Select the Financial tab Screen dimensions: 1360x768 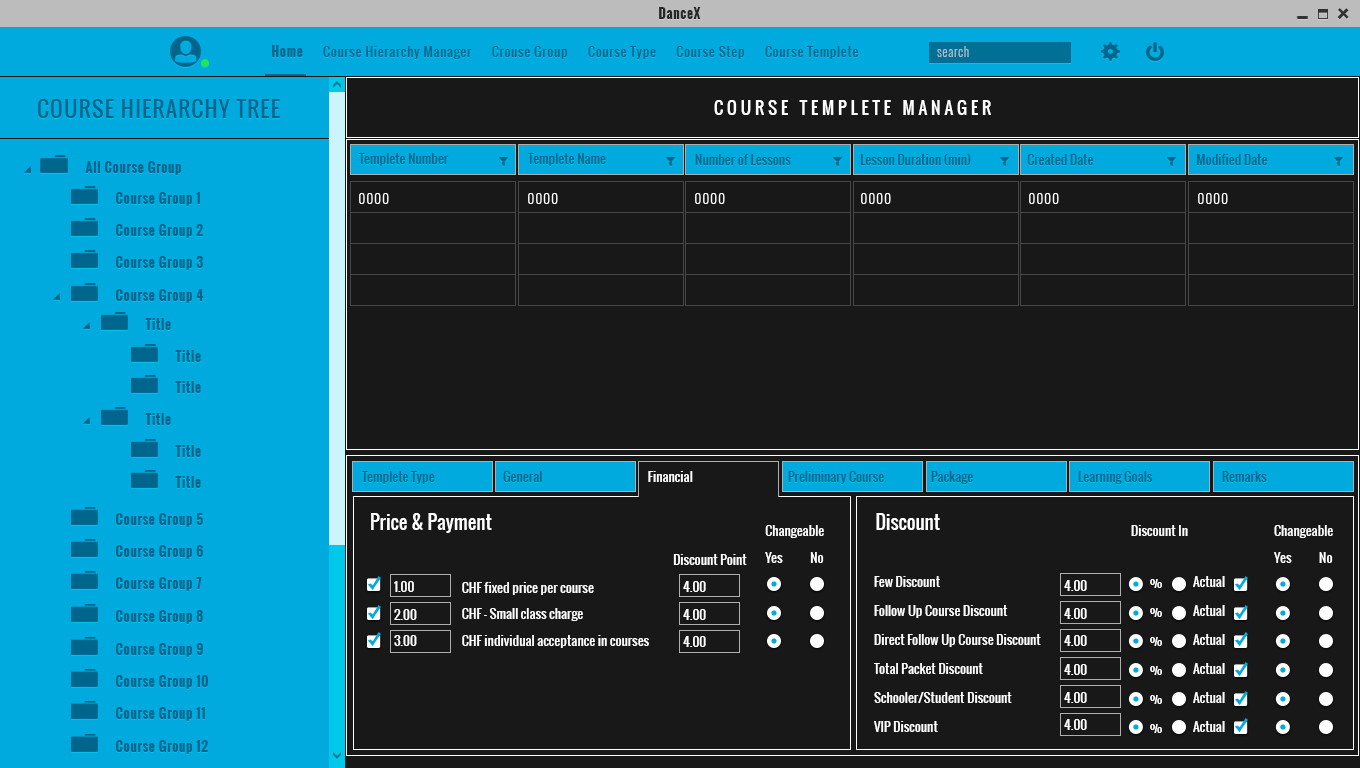click(x=708, y=477)
